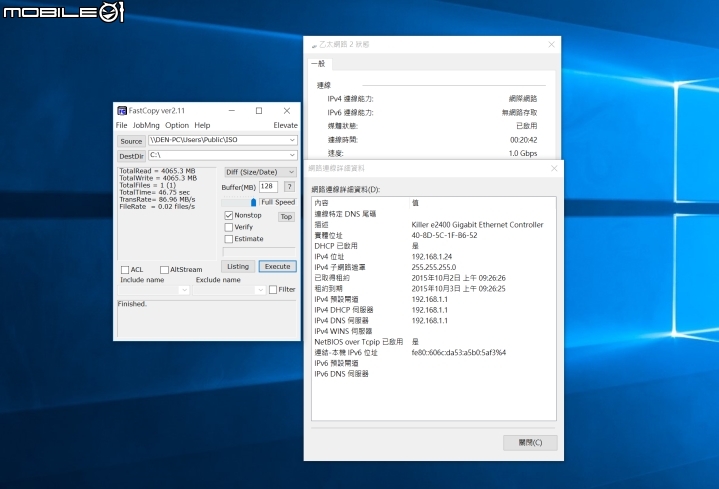Select the Killer e2400 Gigabit Ethernet Controller value

point(477,225)
